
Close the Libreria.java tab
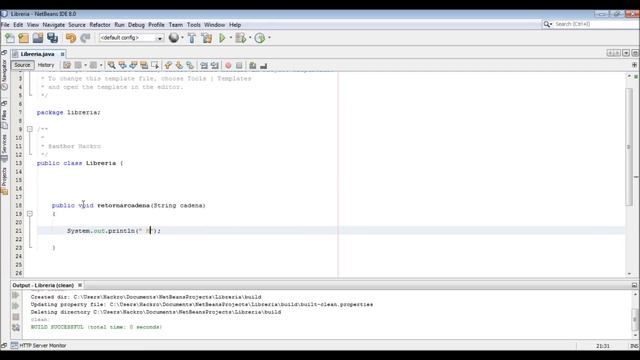pyautogui.click(x=62, y=54)
